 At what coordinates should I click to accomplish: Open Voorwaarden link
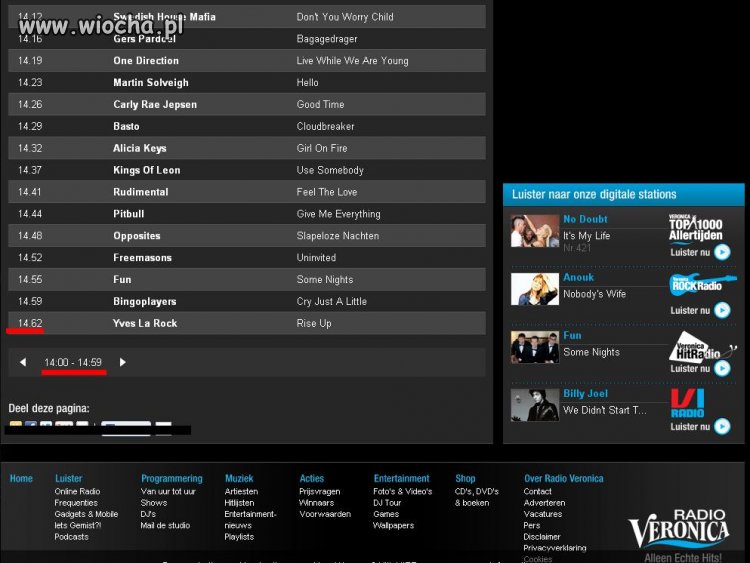click(325, 514)
